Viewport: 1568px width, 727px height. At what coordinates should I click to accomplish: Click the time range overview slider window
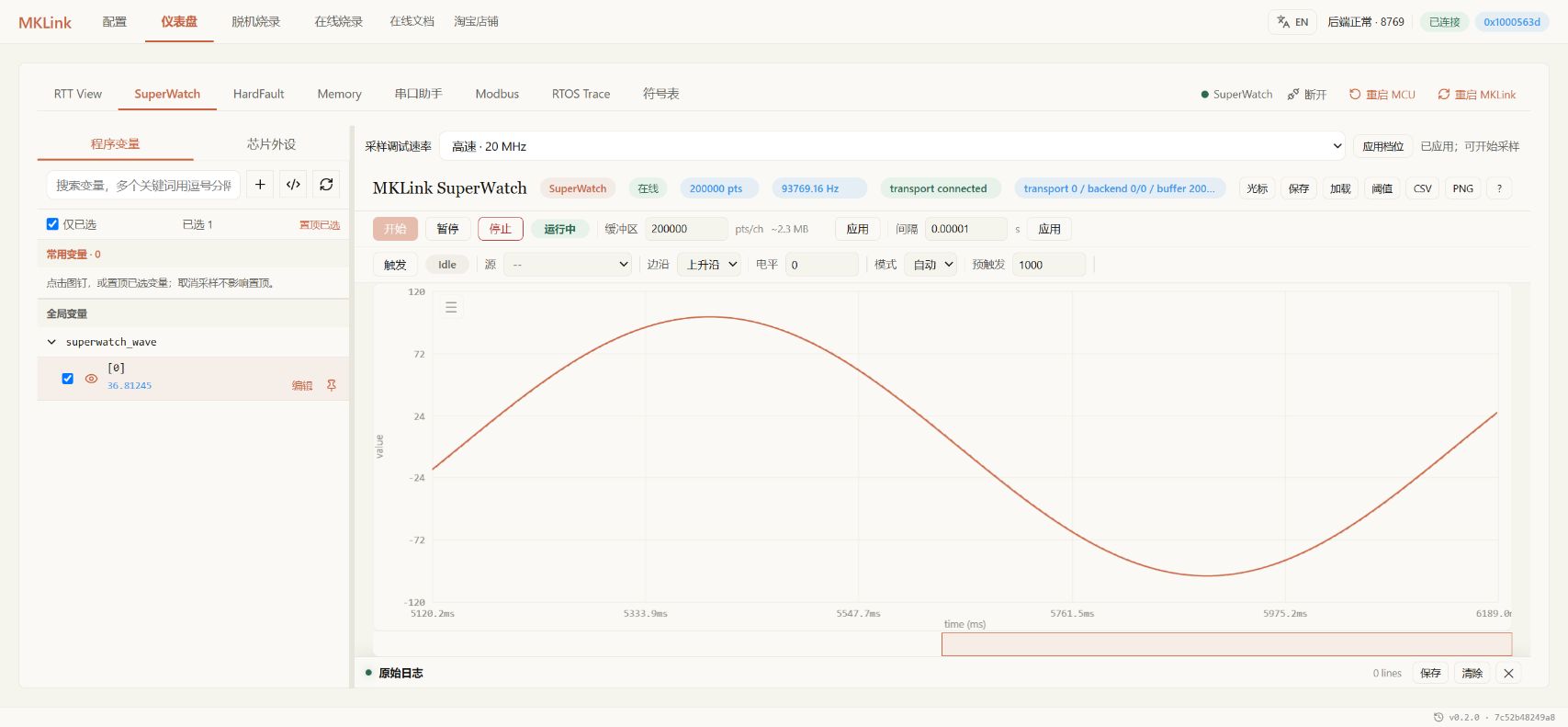(1226, 643)
